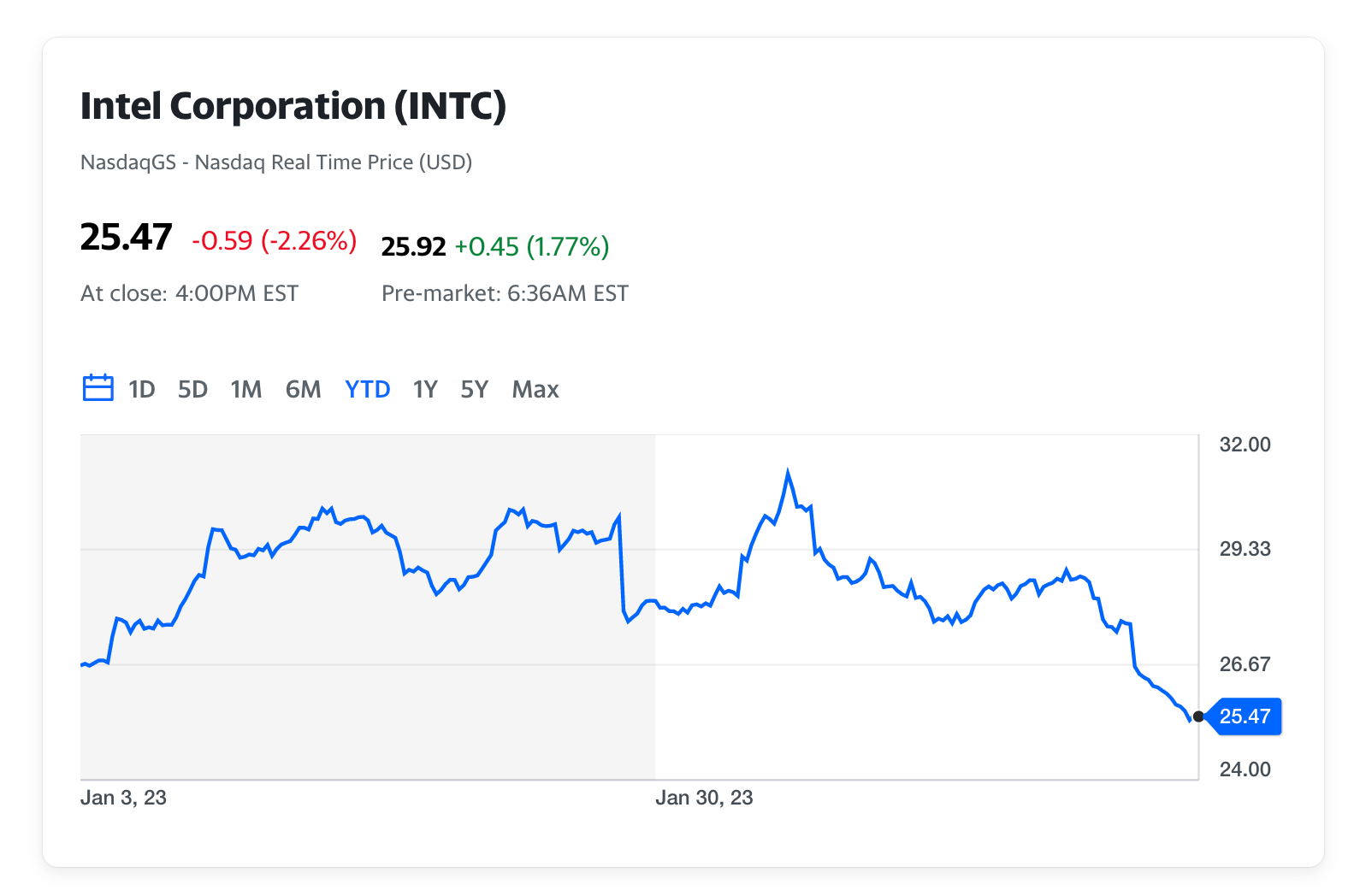The image size is (1348, 896).
Task: Click the blue 25.47 price flag
Action: coord(1245,716)
